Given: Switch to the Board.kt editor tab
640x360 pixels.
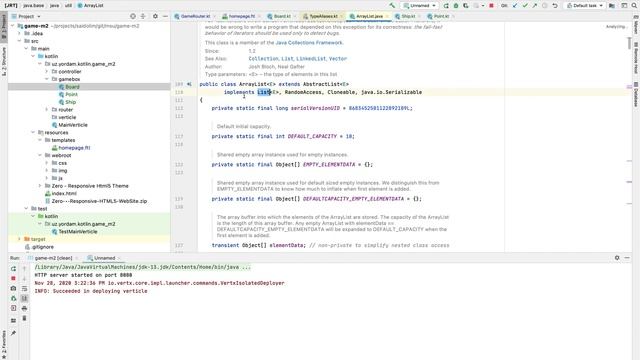Looking at the screenshot, I should [x=282, y=16].
